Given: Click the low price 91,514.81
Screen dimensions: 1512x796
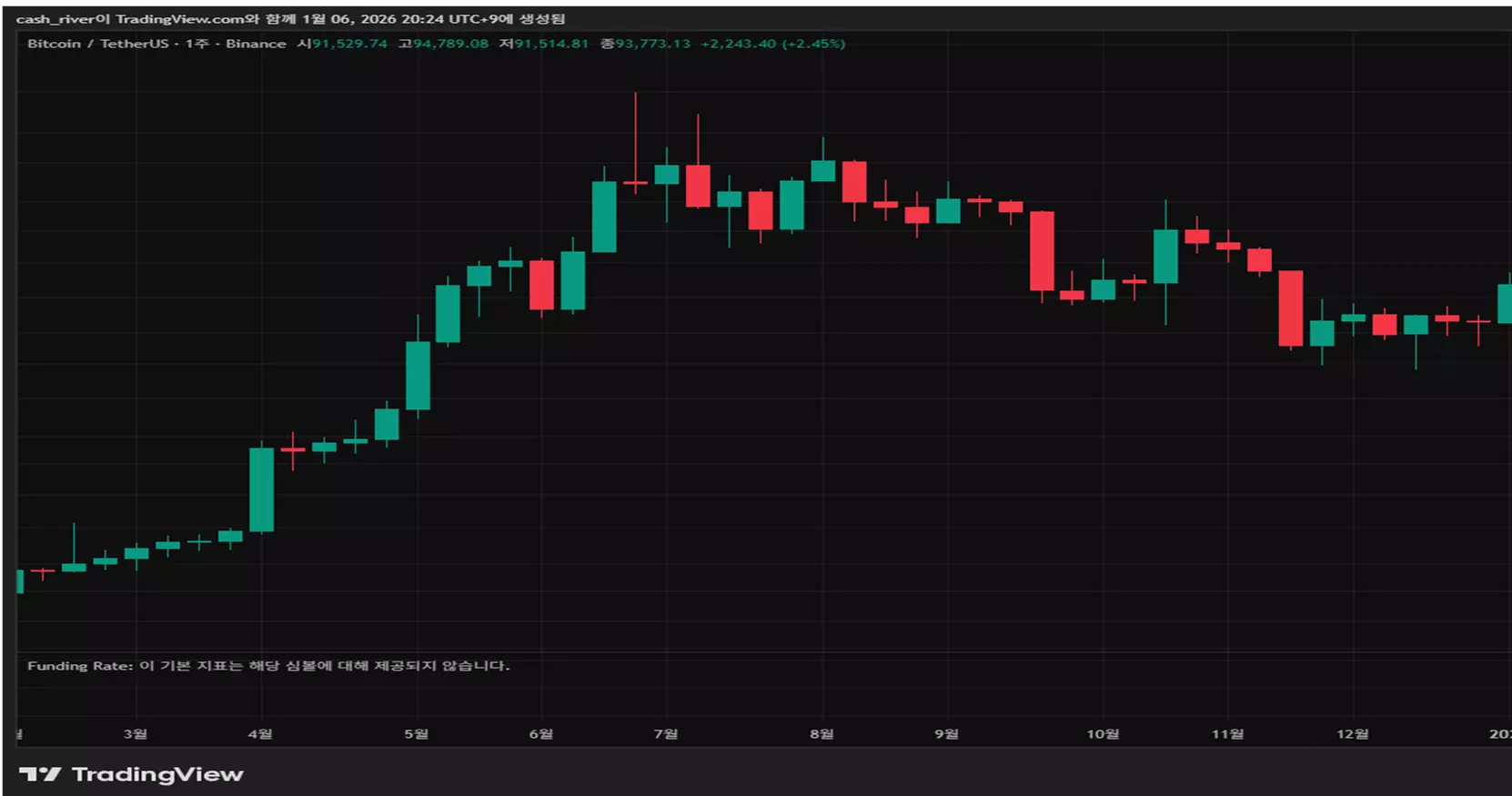Looking at the screenshot, I should click(x=551, y=44).
